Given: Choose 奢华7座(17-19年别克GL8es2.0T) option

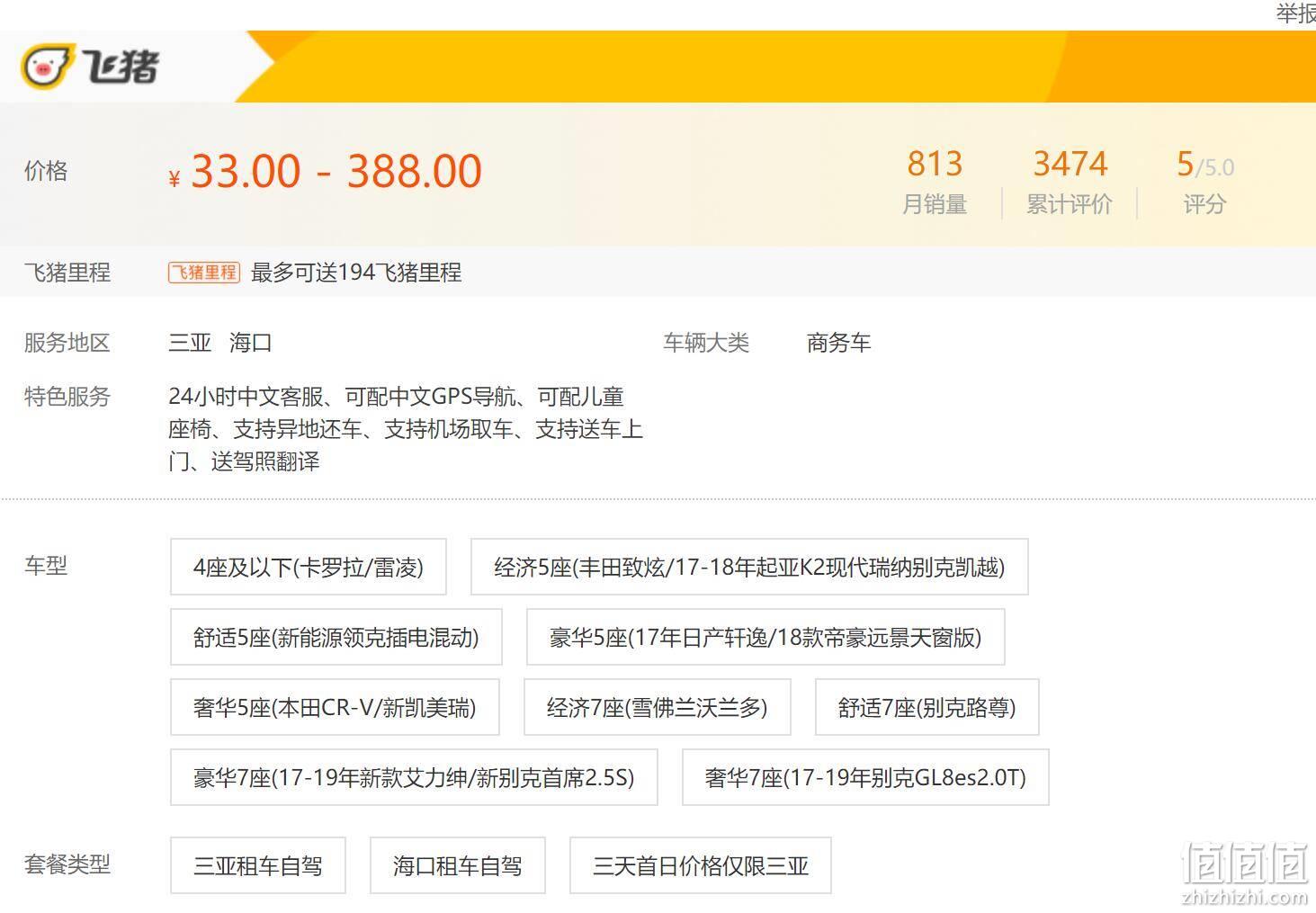Looking at the screenshot, I should click(x=865, y=777).
